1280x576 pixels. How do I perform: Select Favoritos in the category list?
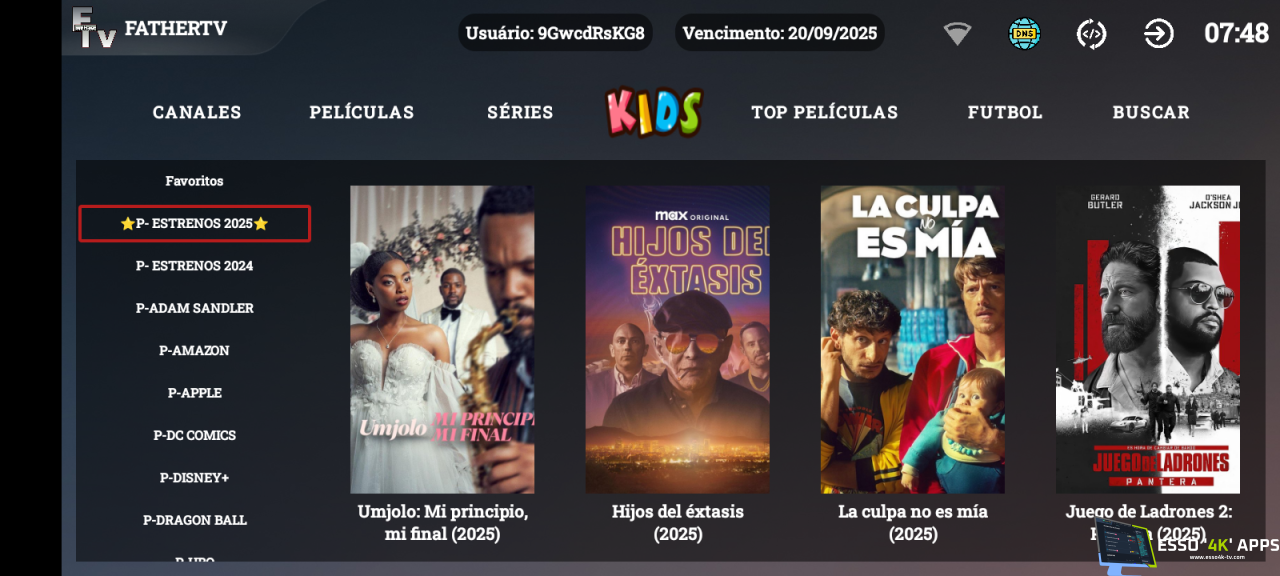tap(195, 181)
